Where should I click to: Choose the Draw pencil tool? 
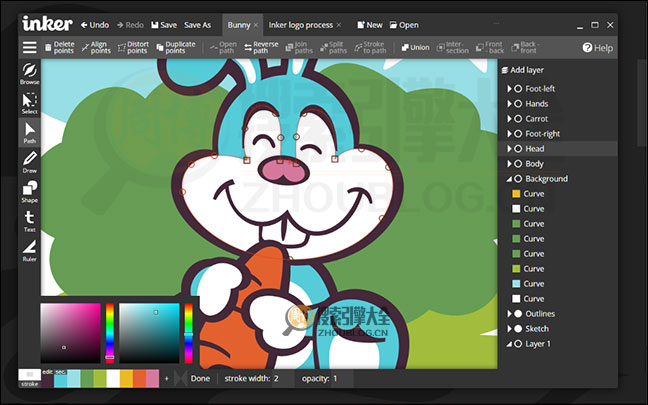29,162
